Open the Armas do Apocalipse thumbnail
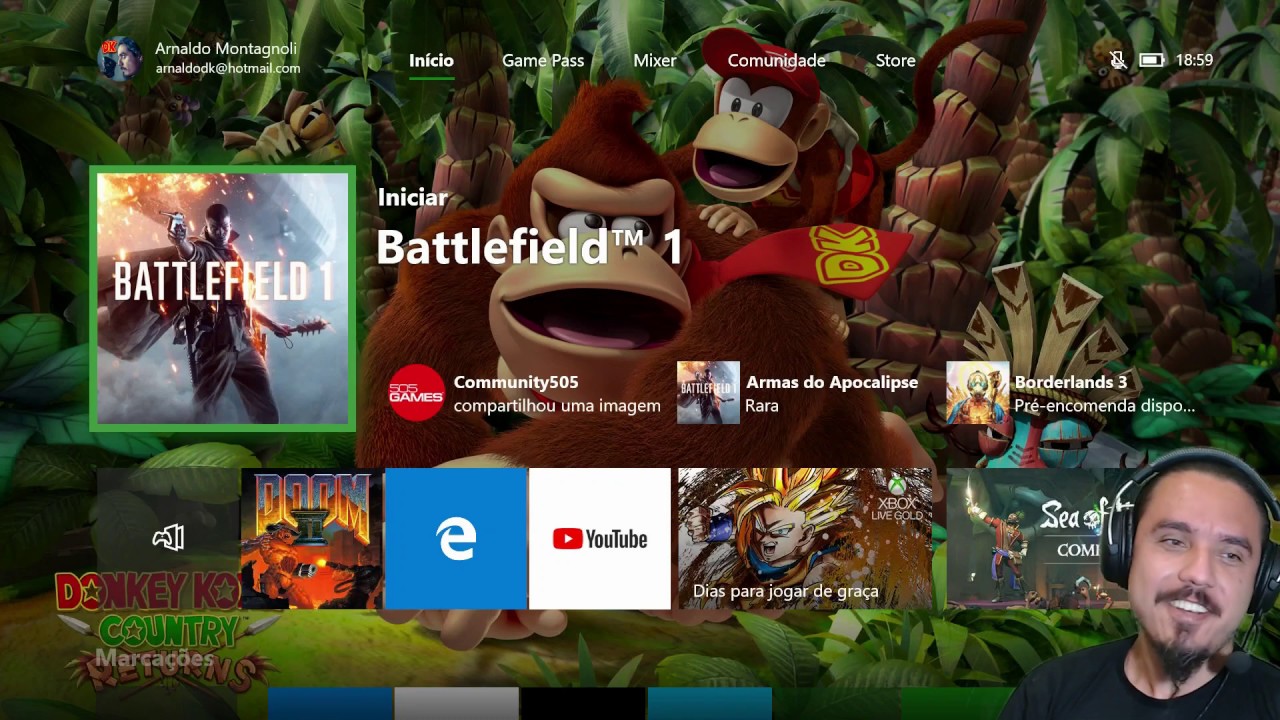1280x720 pixels. click(x=708, y=392)
